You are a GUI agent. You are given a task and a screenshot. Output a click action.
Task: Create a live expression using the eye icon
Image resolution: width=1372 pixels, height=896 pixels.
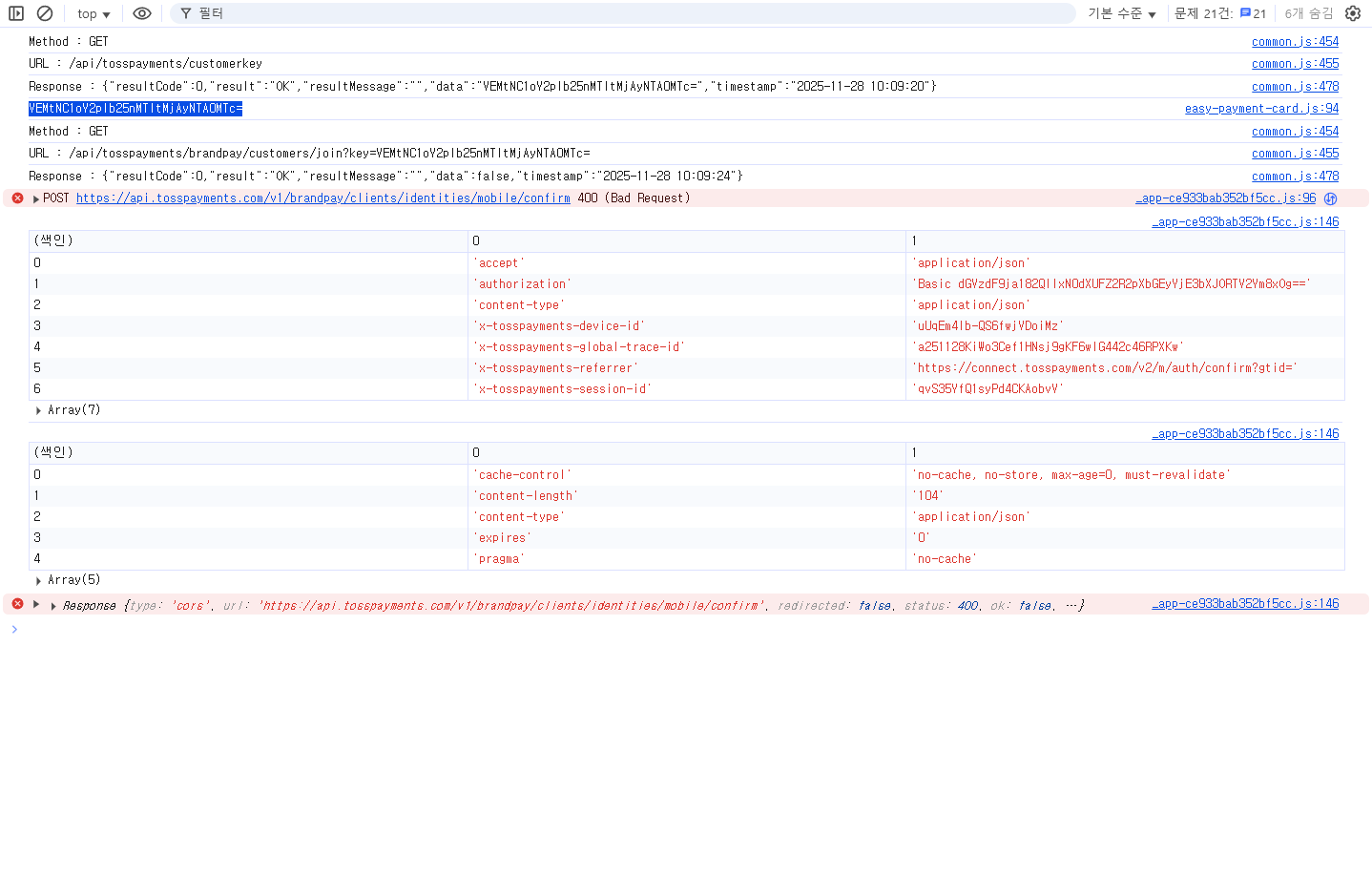click(x=142, y=13)
